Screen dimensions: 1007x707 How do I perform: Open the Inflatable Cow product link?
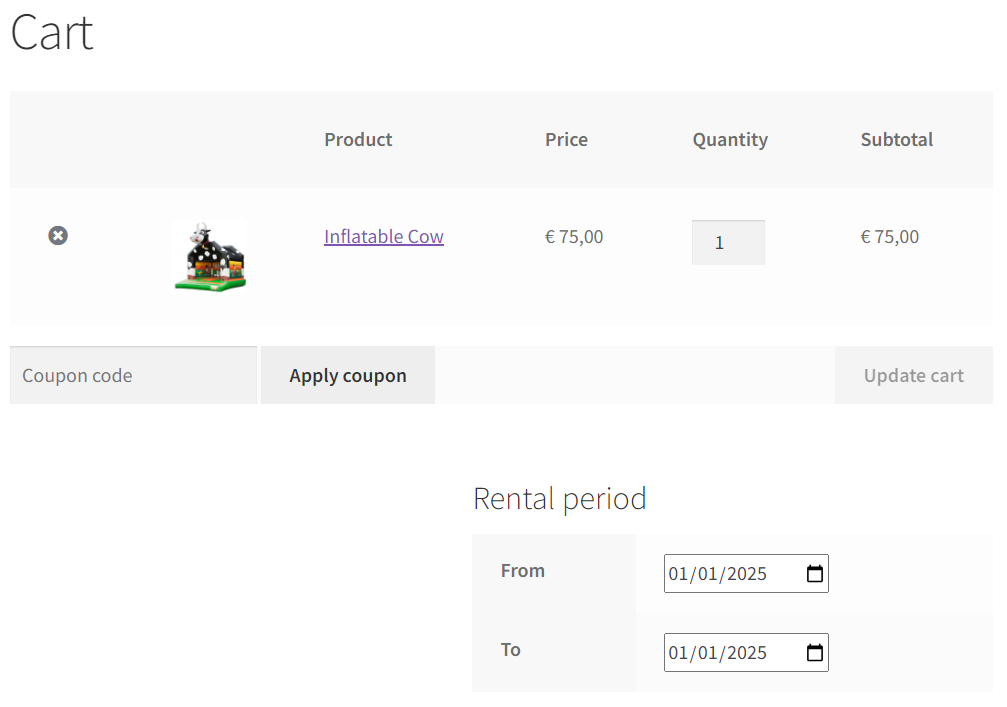coord(383,237)
